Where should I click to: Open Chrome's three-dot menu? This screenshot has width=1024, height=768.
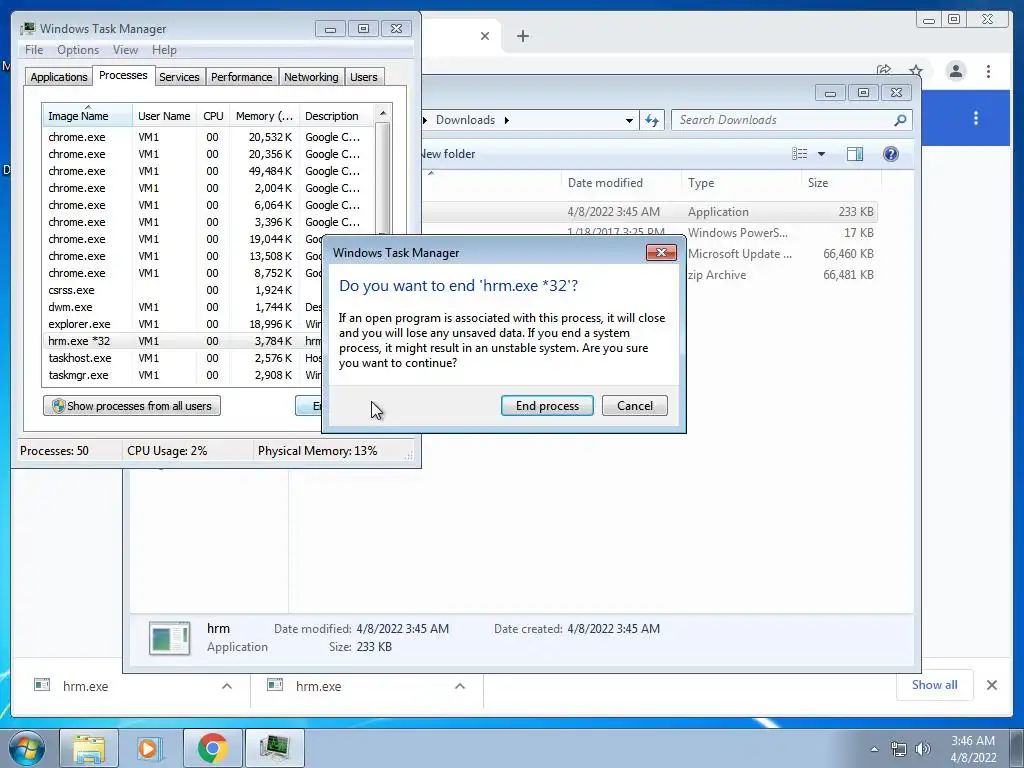point(988,71)
